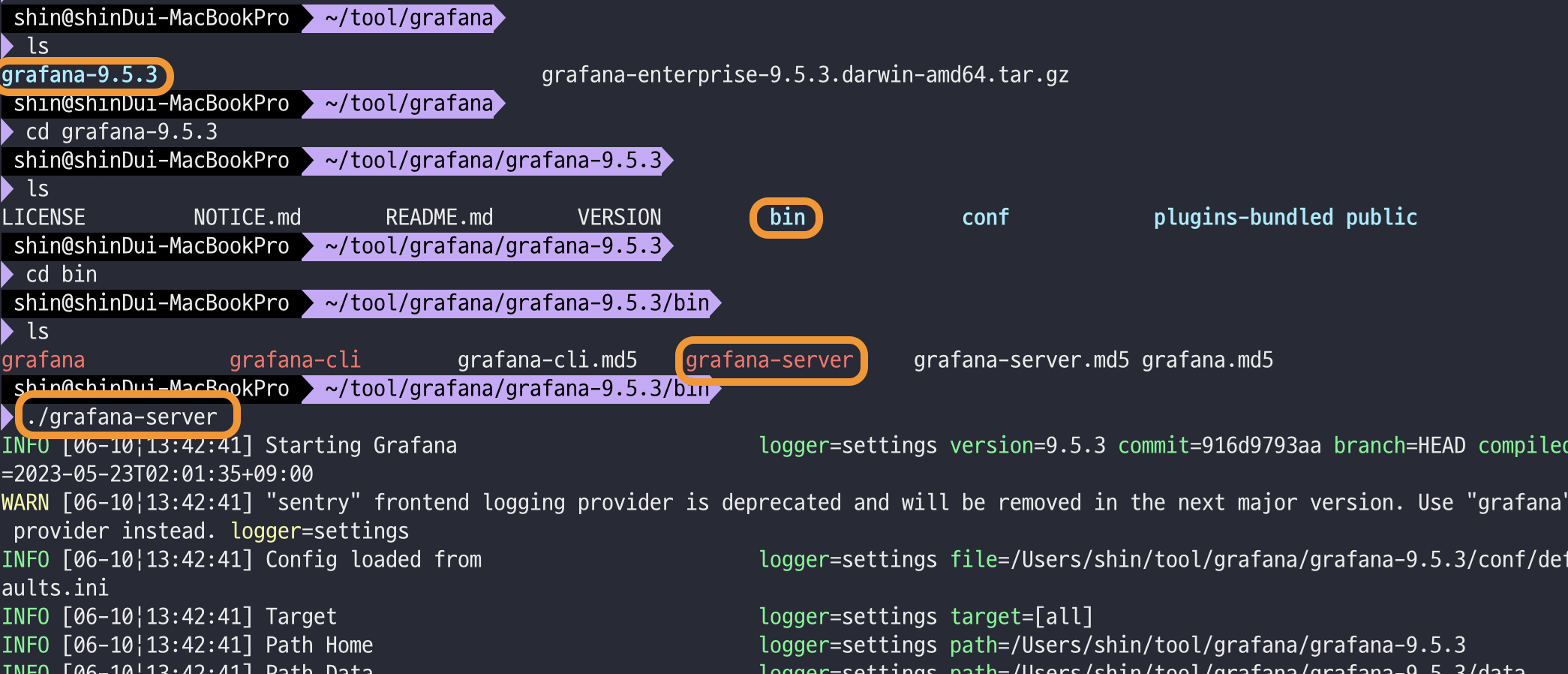Click the target=[all] log value
The height and width of the screenshot is (674, 1568).
point(1021,617)
